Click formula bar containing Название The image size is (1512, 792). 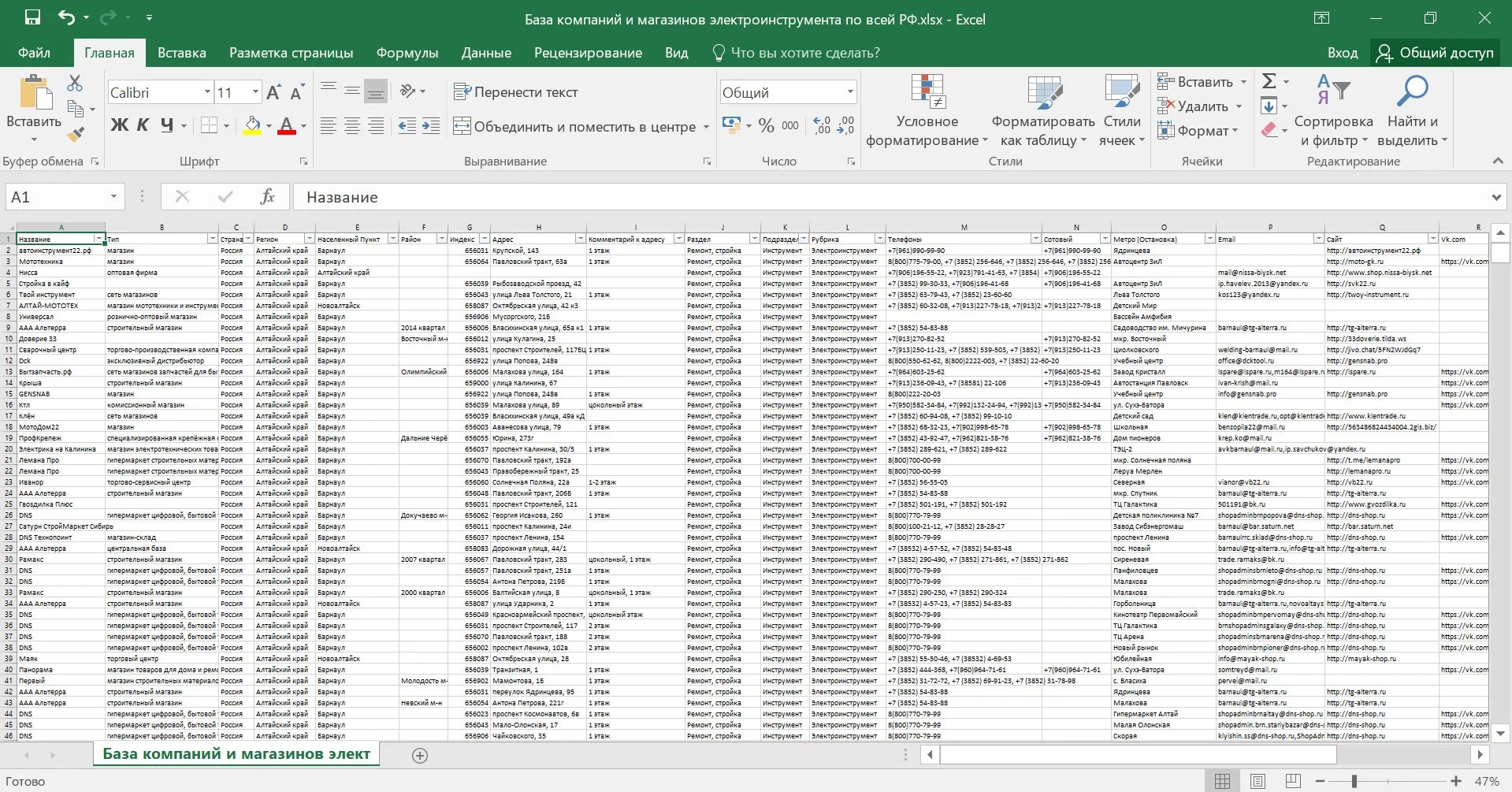[890, 197]
